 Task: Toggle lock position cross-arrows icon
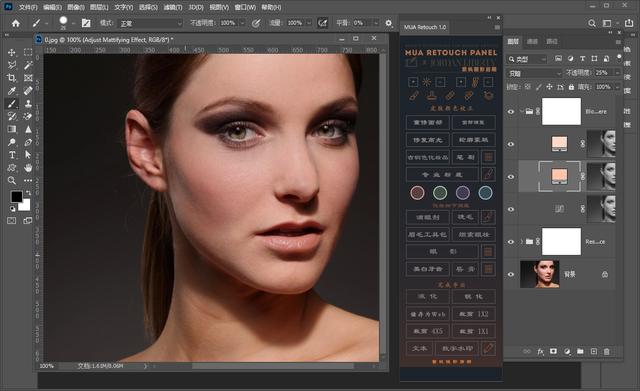point(549,87)
